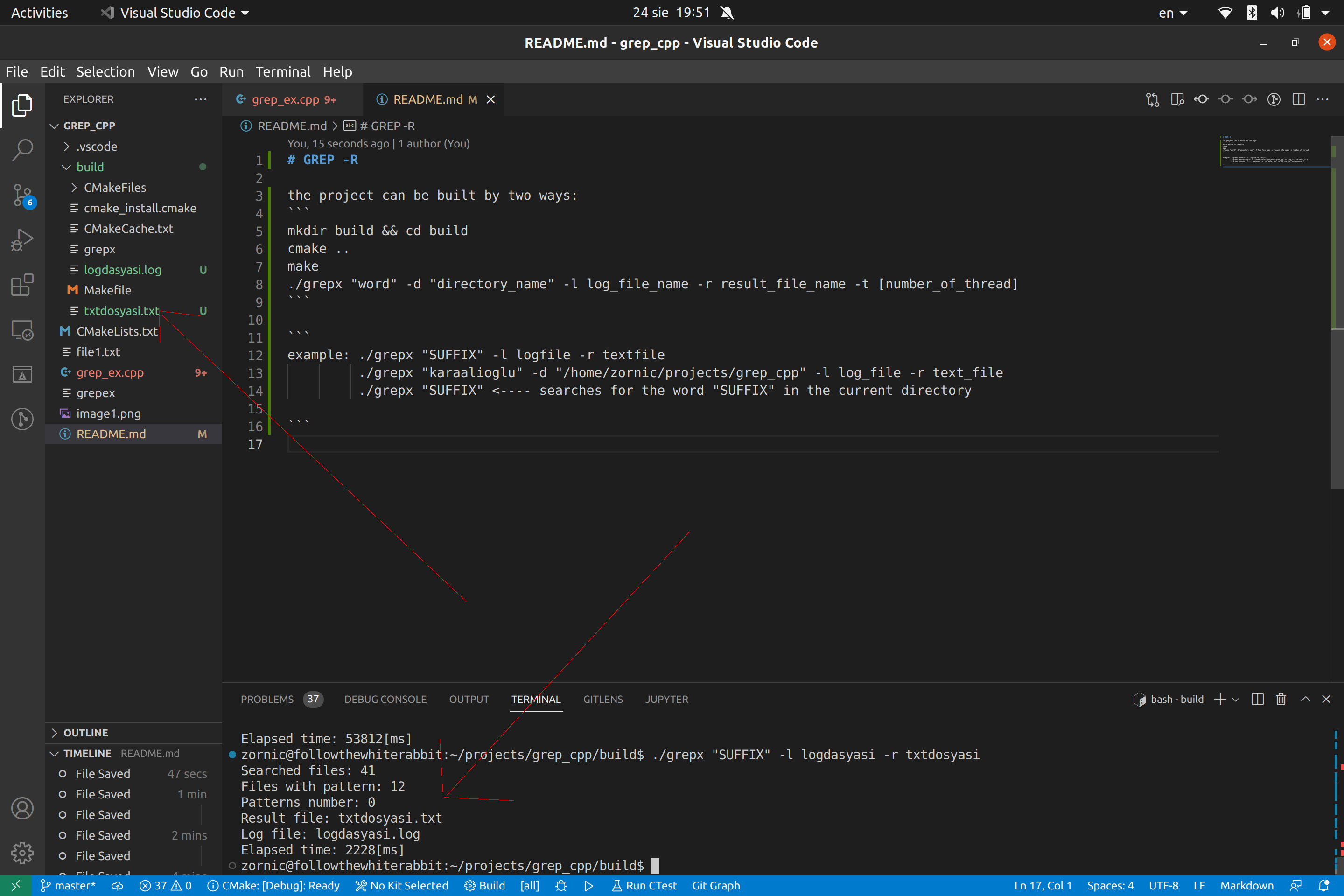Toggle Spaces: 4 indentation setting
The height and width of the screenshot is (896, 1344).
point(1110,885)
